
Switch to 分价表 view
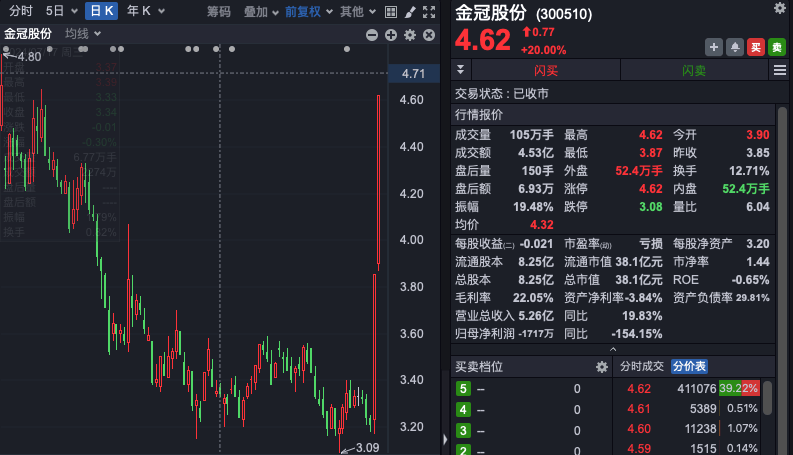pyautogui.click(x=688, y=367)
